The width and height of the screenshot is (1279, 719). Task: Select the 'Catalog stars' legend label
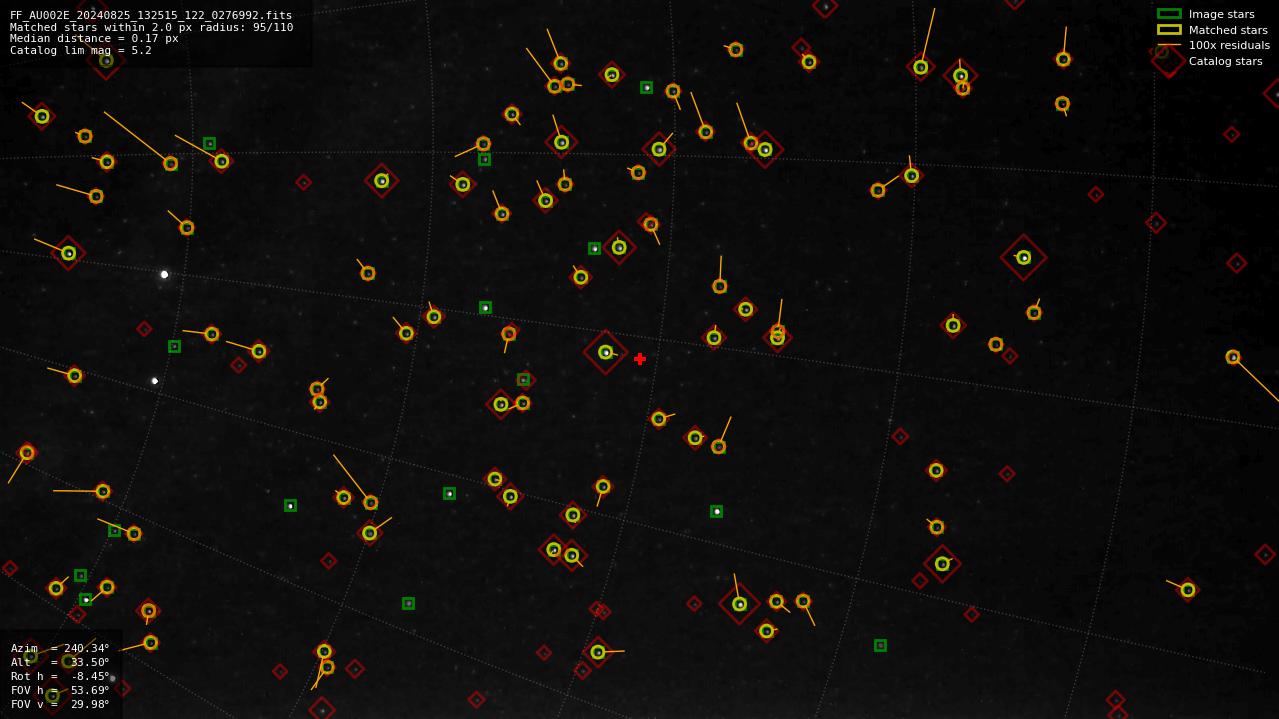1225,61
